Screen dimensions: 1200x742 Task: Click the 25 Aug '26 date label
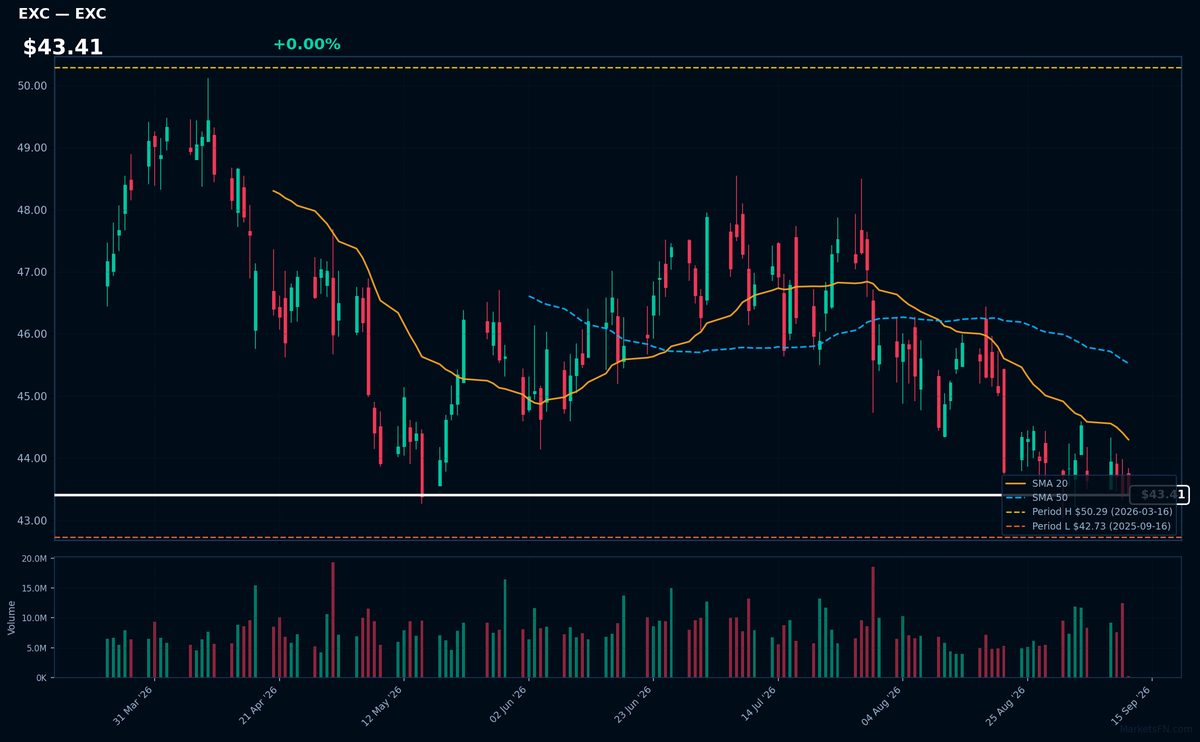point(1008,705)
